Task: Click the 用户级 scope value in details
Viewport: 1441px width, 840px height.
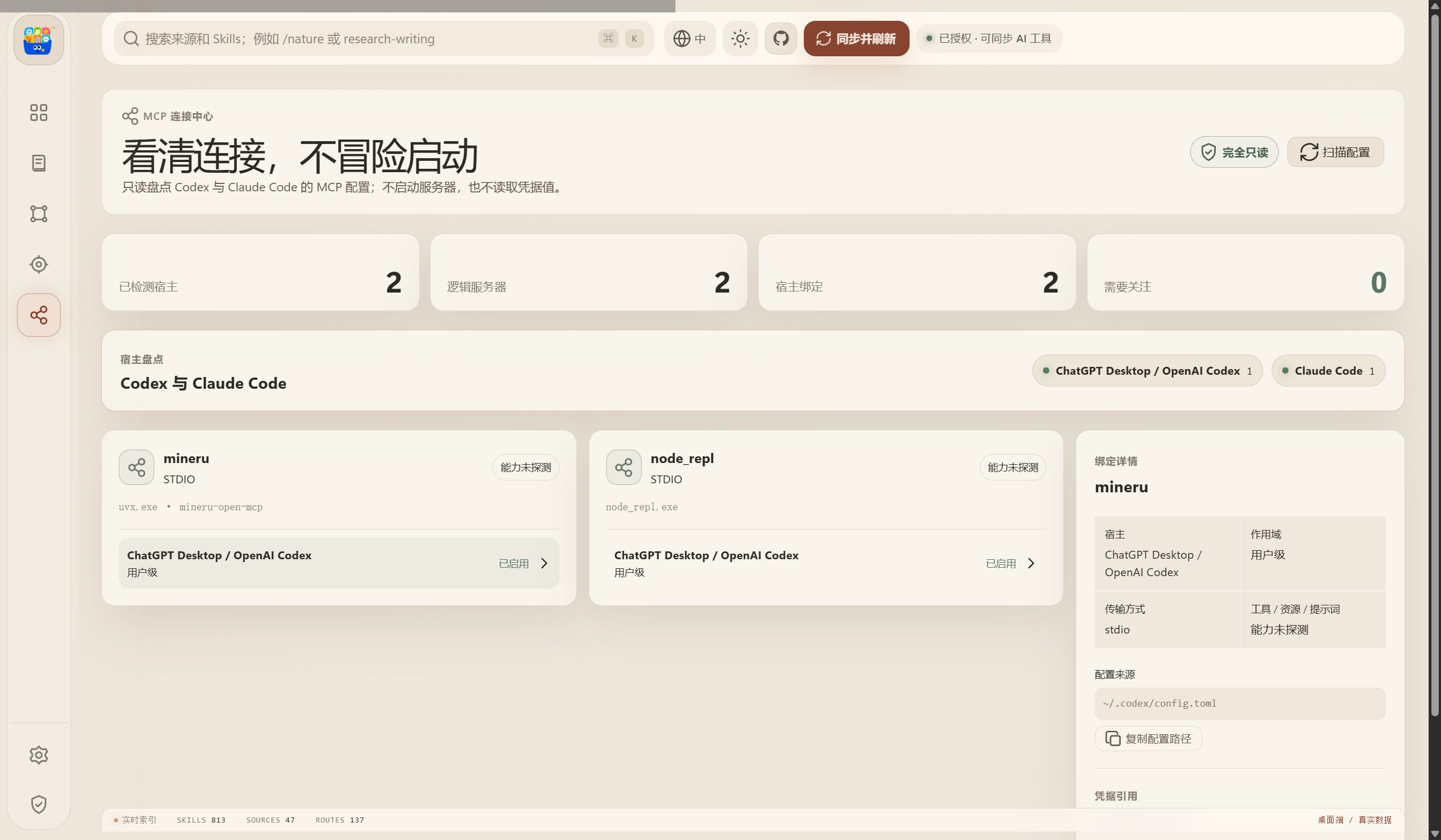Action: pos(1267,554)
